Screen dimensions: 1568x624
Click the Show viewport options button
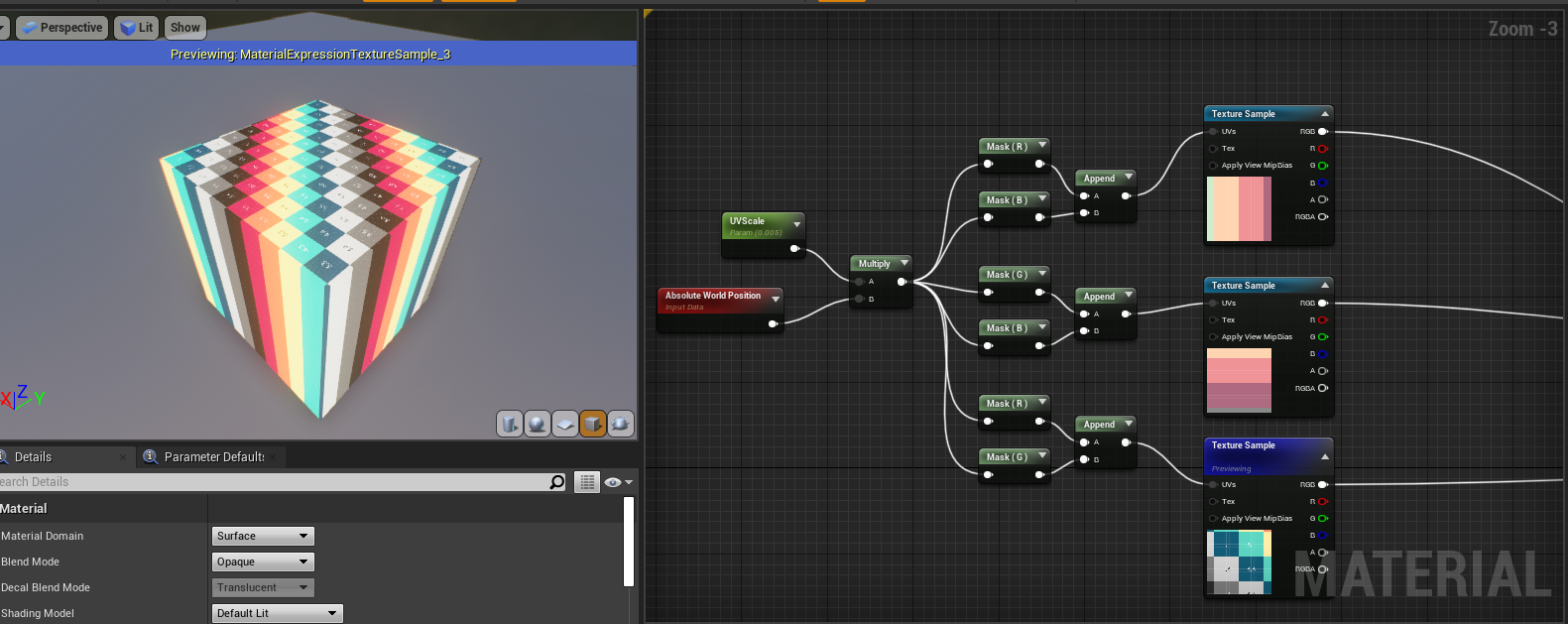click(184, 28)
